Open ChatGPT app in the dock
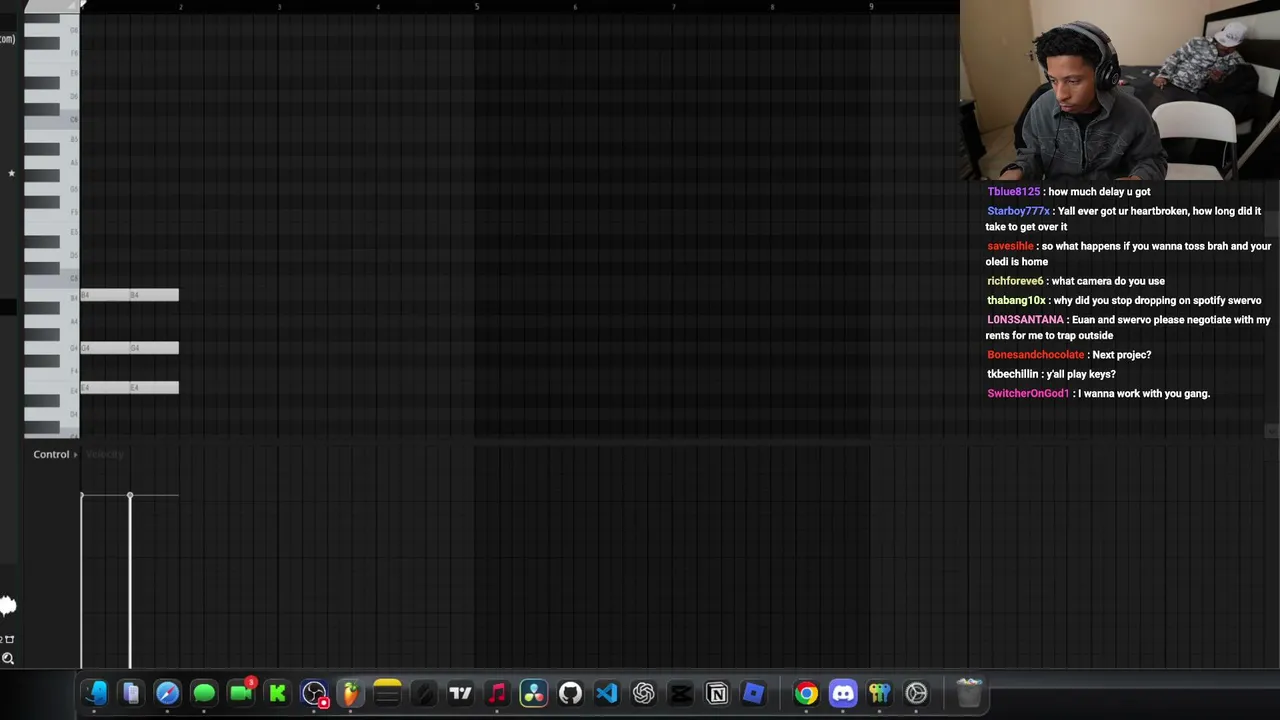The width and height of the screenshot is (1280, 720). (643, 693)
